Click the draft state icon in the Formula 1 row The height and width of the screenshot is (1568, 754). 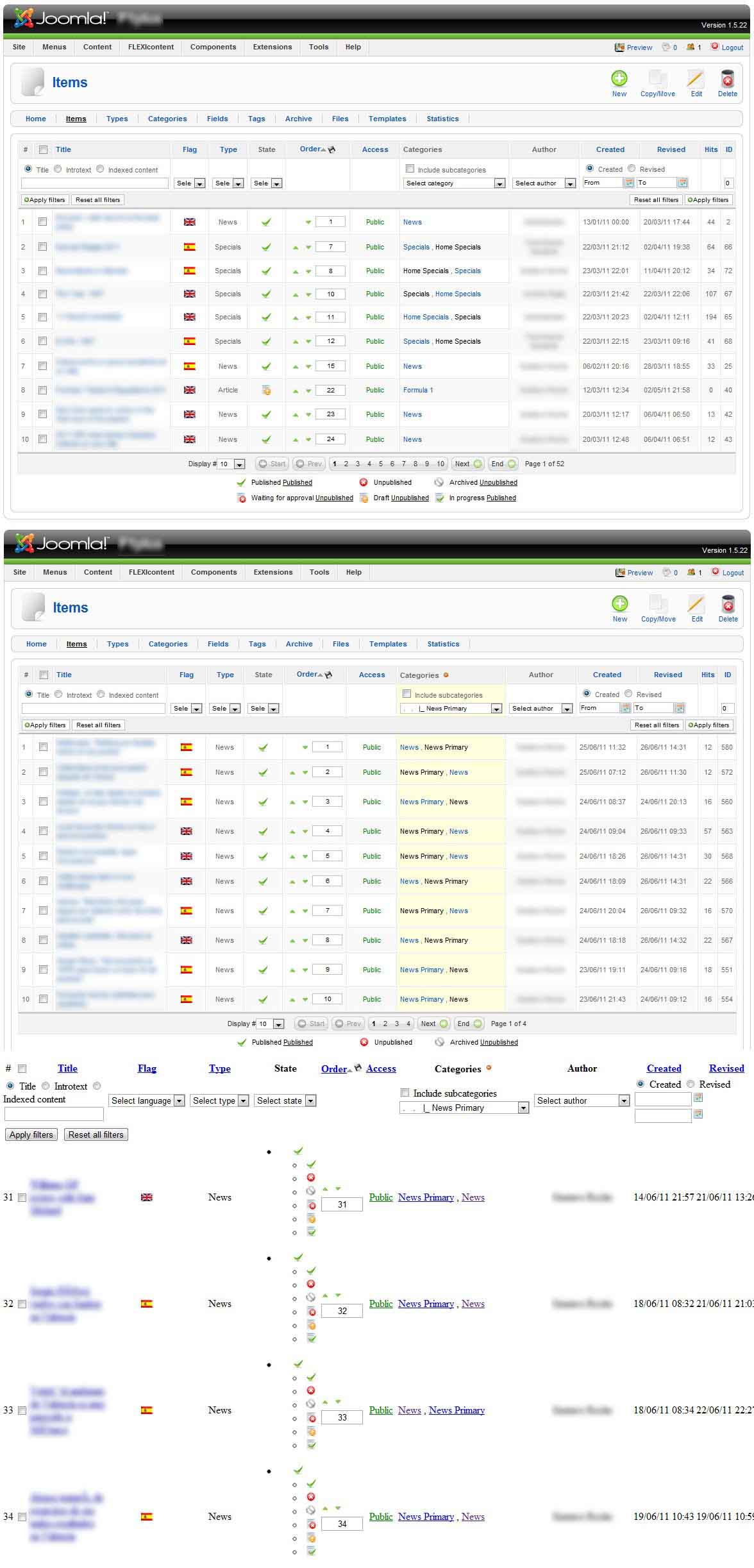[x=266, y=390]
